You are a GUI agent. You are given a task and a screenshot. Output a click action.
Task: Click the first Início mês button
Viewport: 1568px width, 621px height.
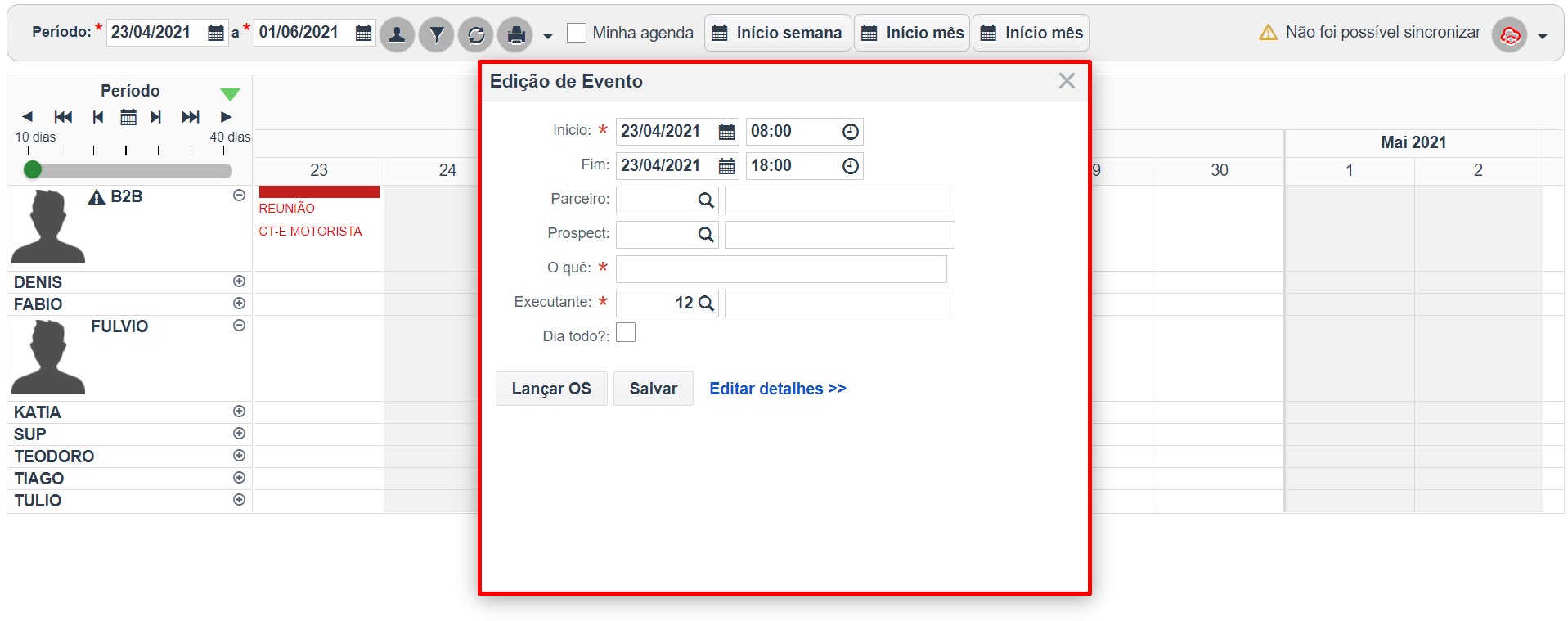tap(912, 33)
